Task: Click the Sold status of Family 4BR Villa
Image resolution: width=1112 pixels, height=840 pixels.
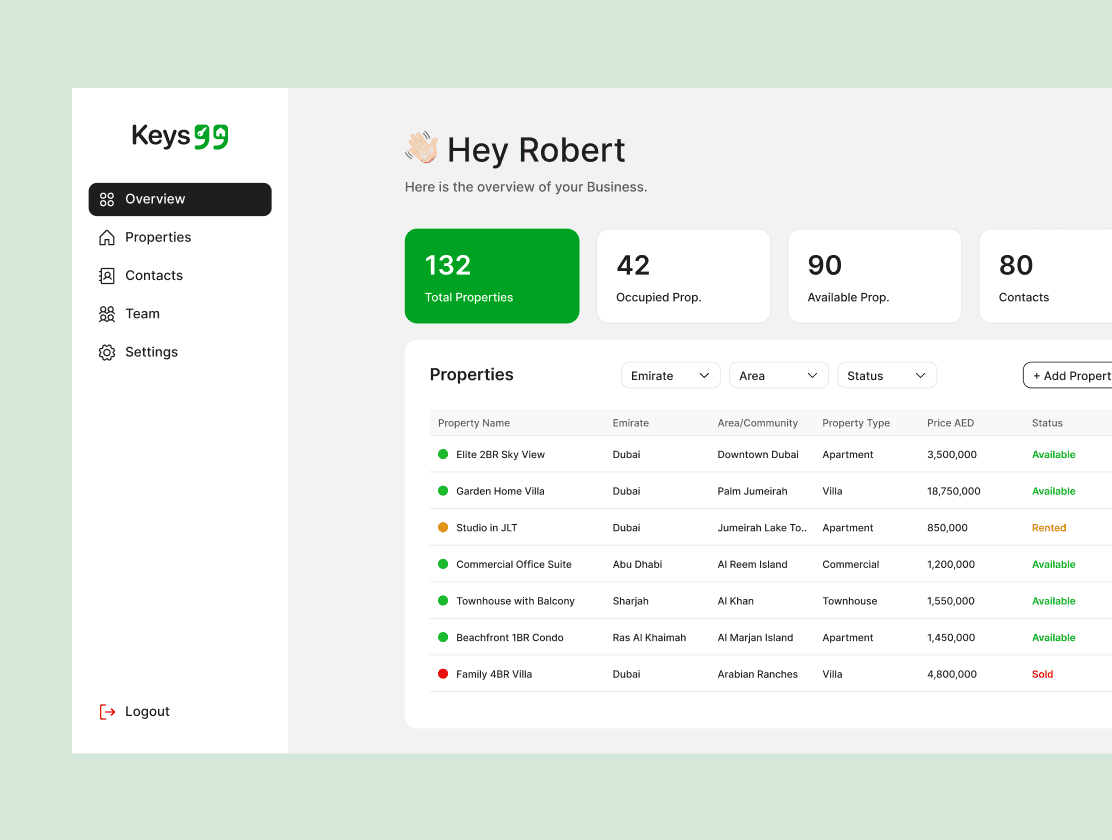Action: click(1042, 674)
